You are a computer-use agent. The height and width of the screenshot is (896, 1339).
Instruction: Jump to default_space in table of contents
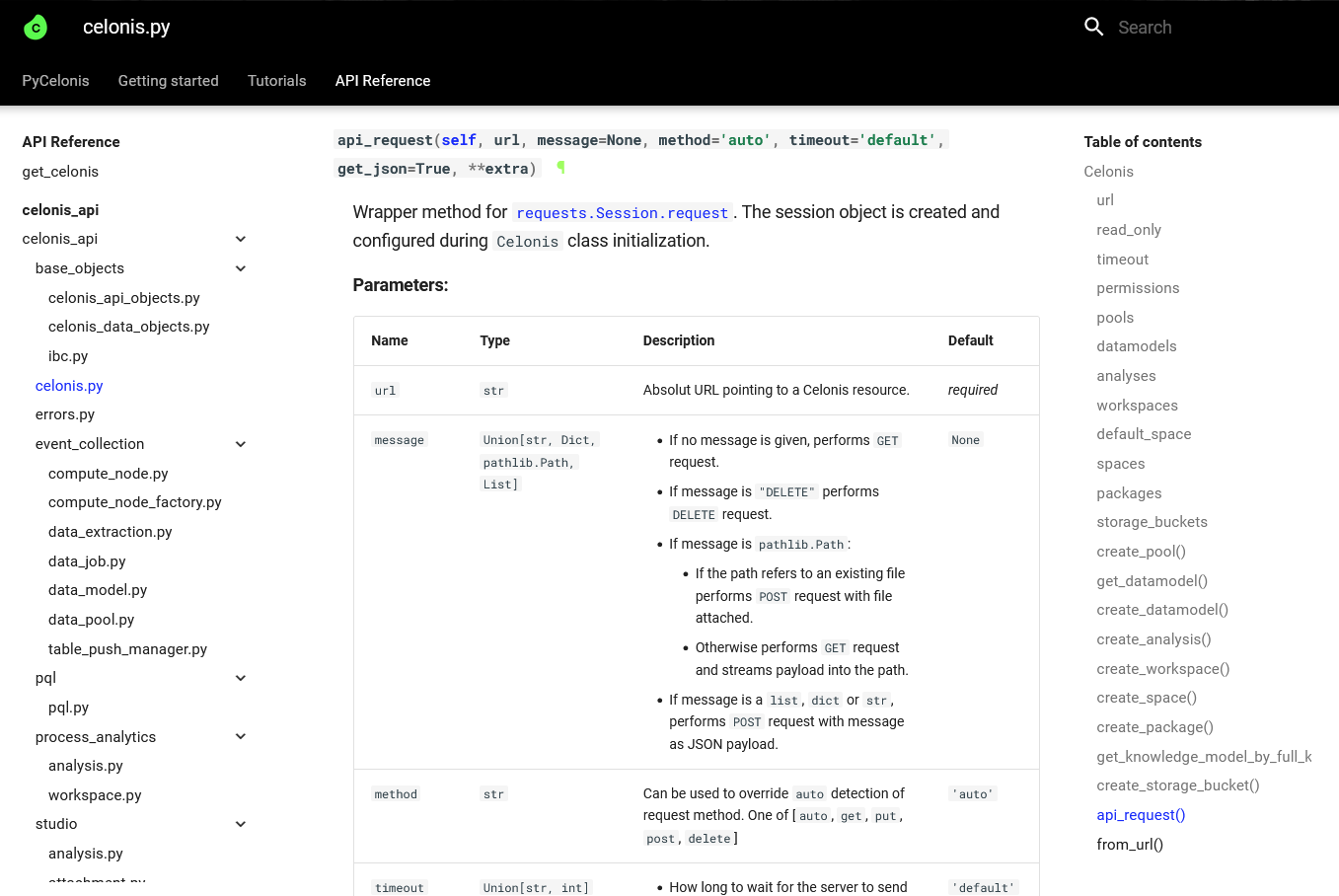point(1145,434)
